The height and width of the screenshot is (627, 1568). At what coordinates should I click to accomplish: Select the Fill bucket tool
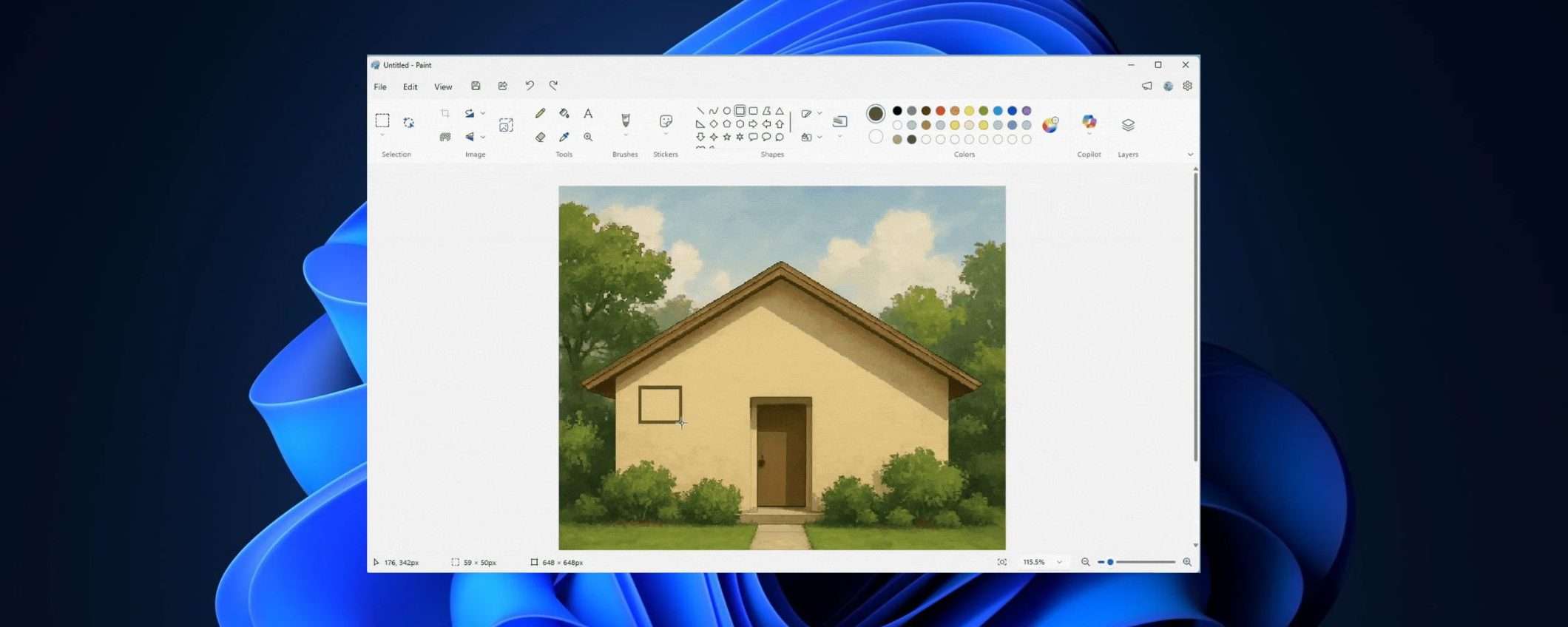(x=564, y=113)
